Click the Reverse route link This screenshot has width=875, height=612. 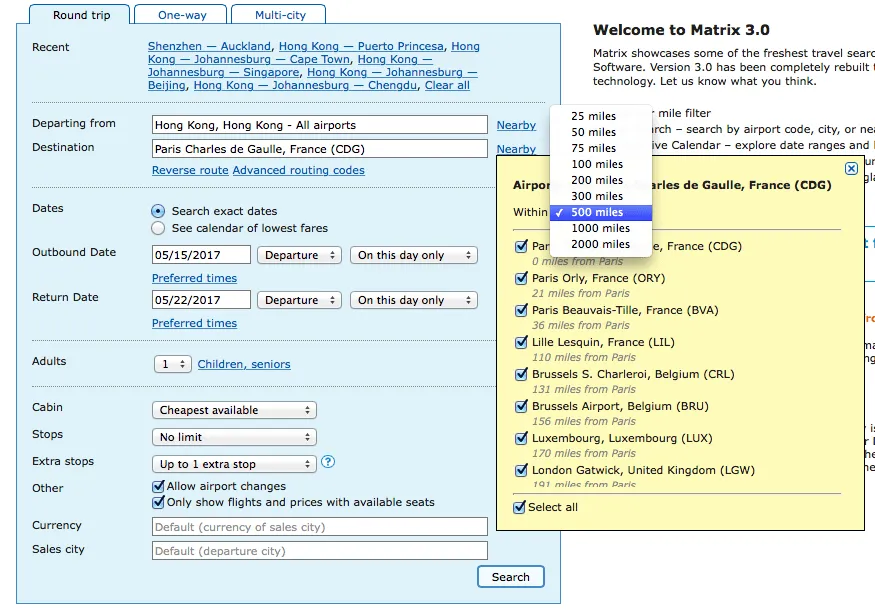(190, 170)
